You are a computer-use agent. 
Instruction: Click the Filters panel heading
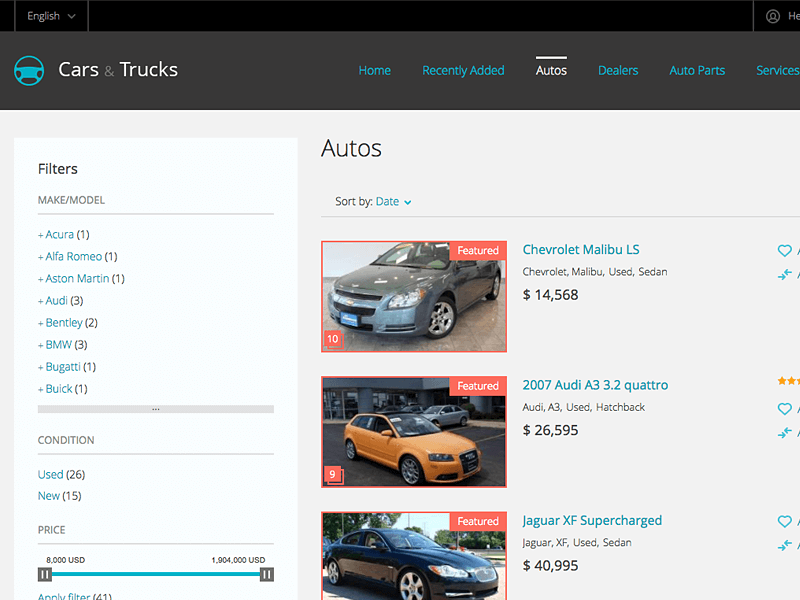58,169
